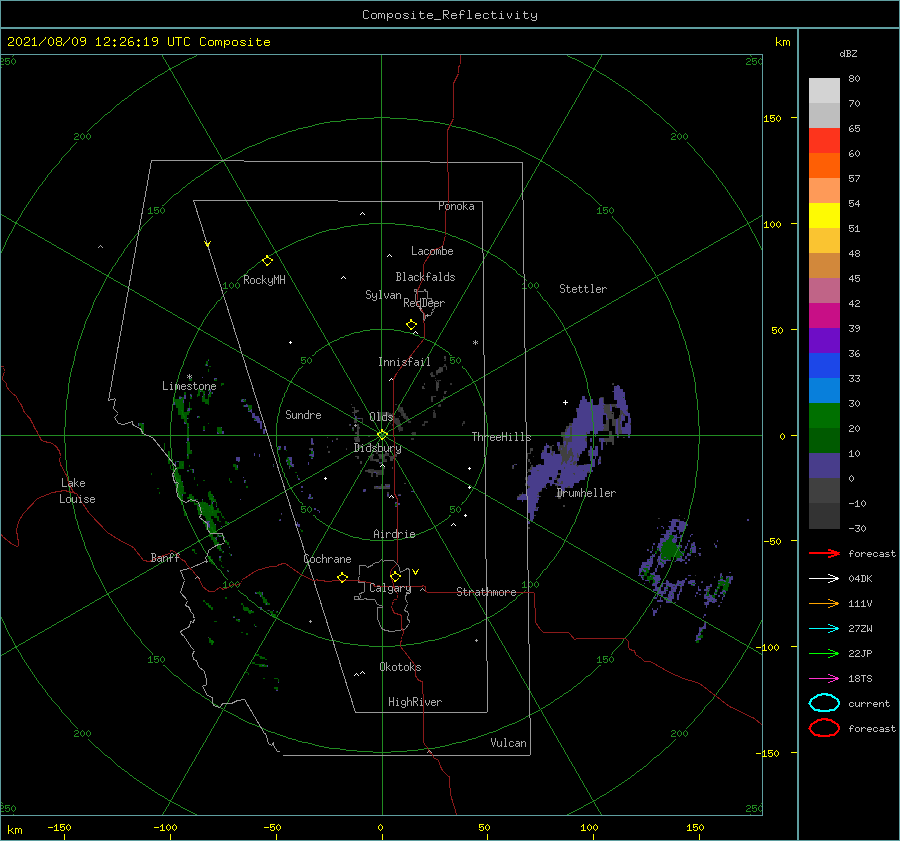Click the Strathmore city label

[486, 592]
